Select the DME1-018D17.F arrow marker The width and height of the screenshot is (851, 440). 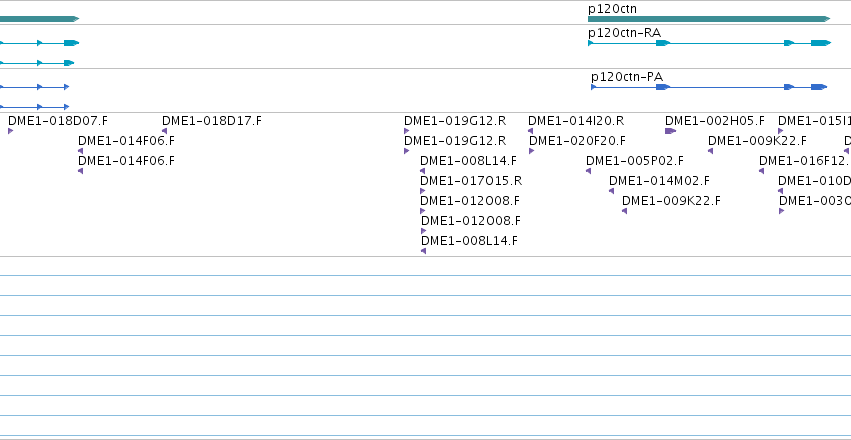point(164,131)
